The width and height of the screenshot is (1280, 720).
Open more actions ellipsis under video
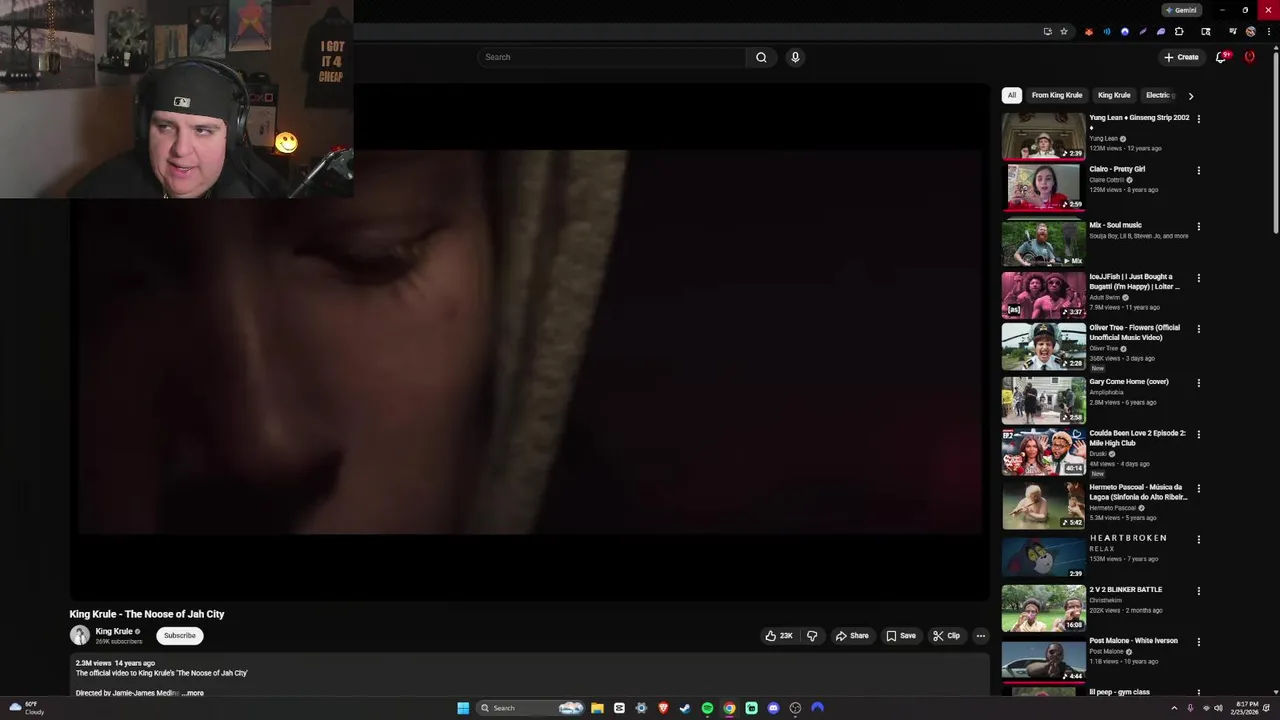click(x=980, y=636)
